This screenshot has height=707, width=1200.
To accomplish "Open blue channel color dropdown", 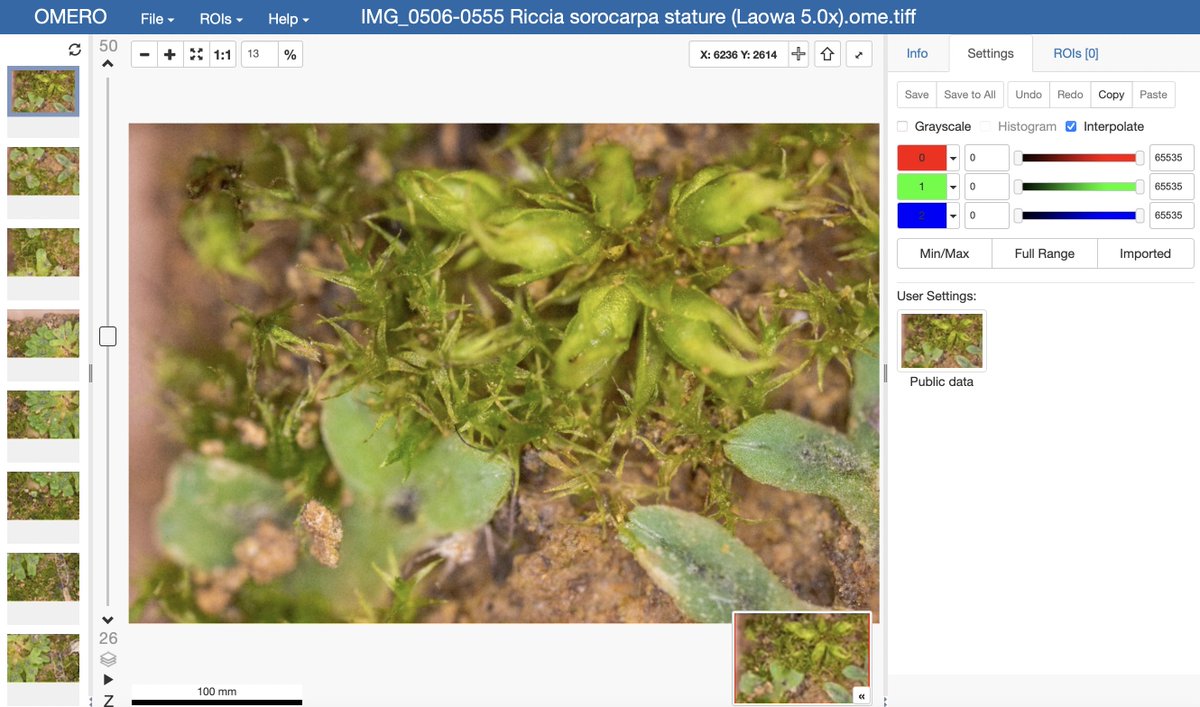I will [954, 215].
